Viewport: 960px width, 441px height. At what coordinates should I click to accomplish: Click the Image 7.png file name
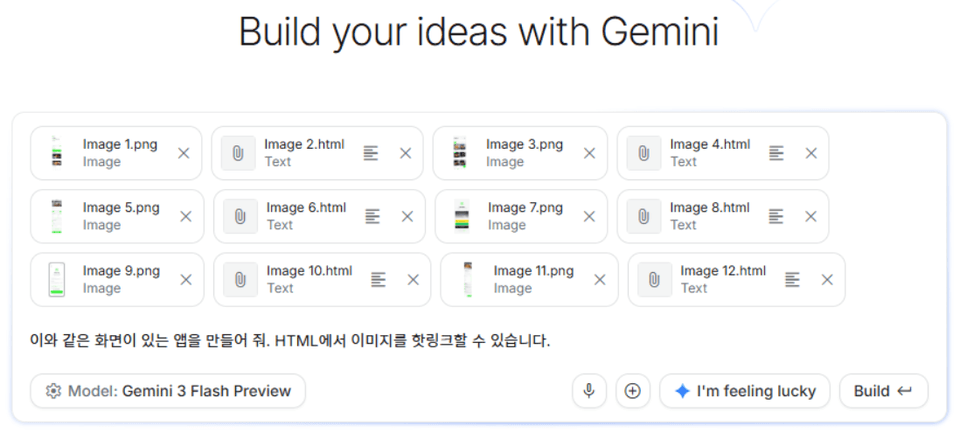tap(525, 208)
